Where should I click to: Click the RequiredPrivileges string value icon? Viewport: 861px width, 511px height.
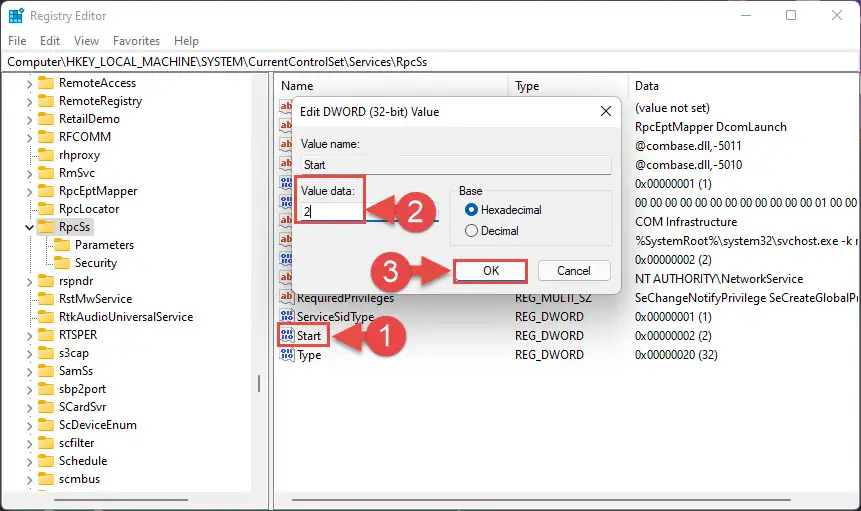pos(287,297)
